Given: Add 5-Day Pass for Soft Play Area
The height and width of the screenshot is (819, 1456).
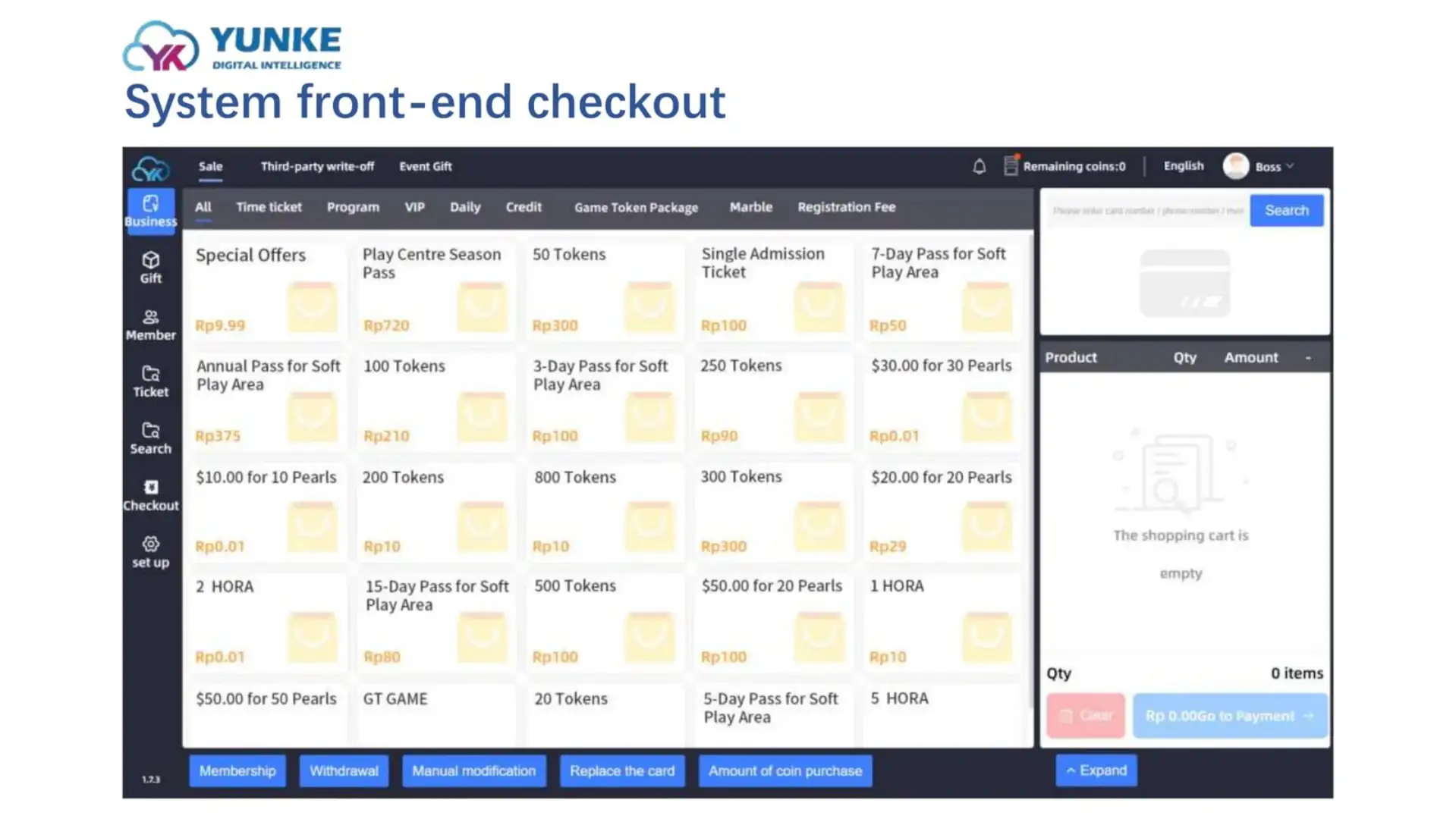Looking at the screenshot, I should 773,715.
